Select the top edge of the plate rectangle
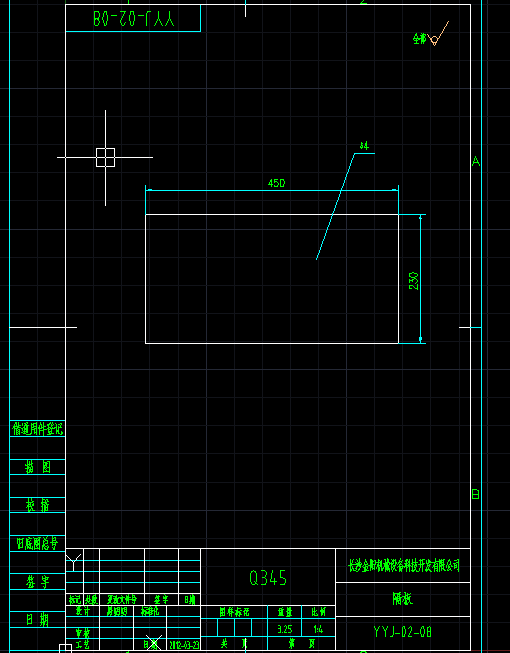510x653 pixels. 272,214
